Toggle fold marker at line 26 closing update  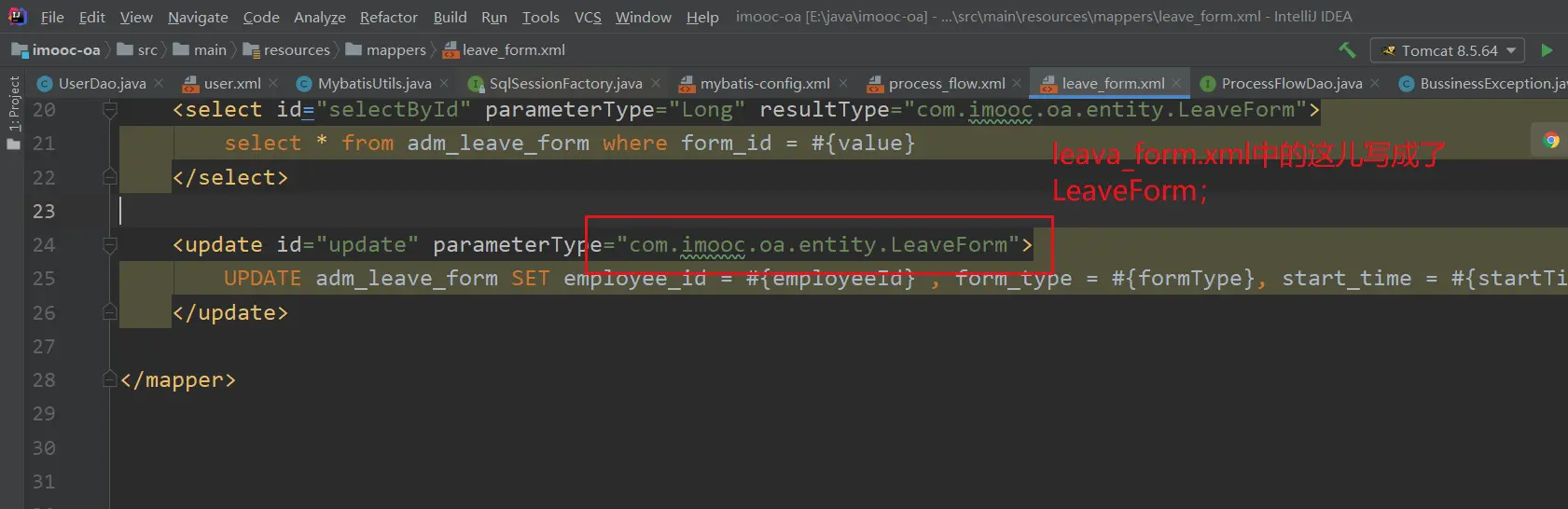pos(109,312)
